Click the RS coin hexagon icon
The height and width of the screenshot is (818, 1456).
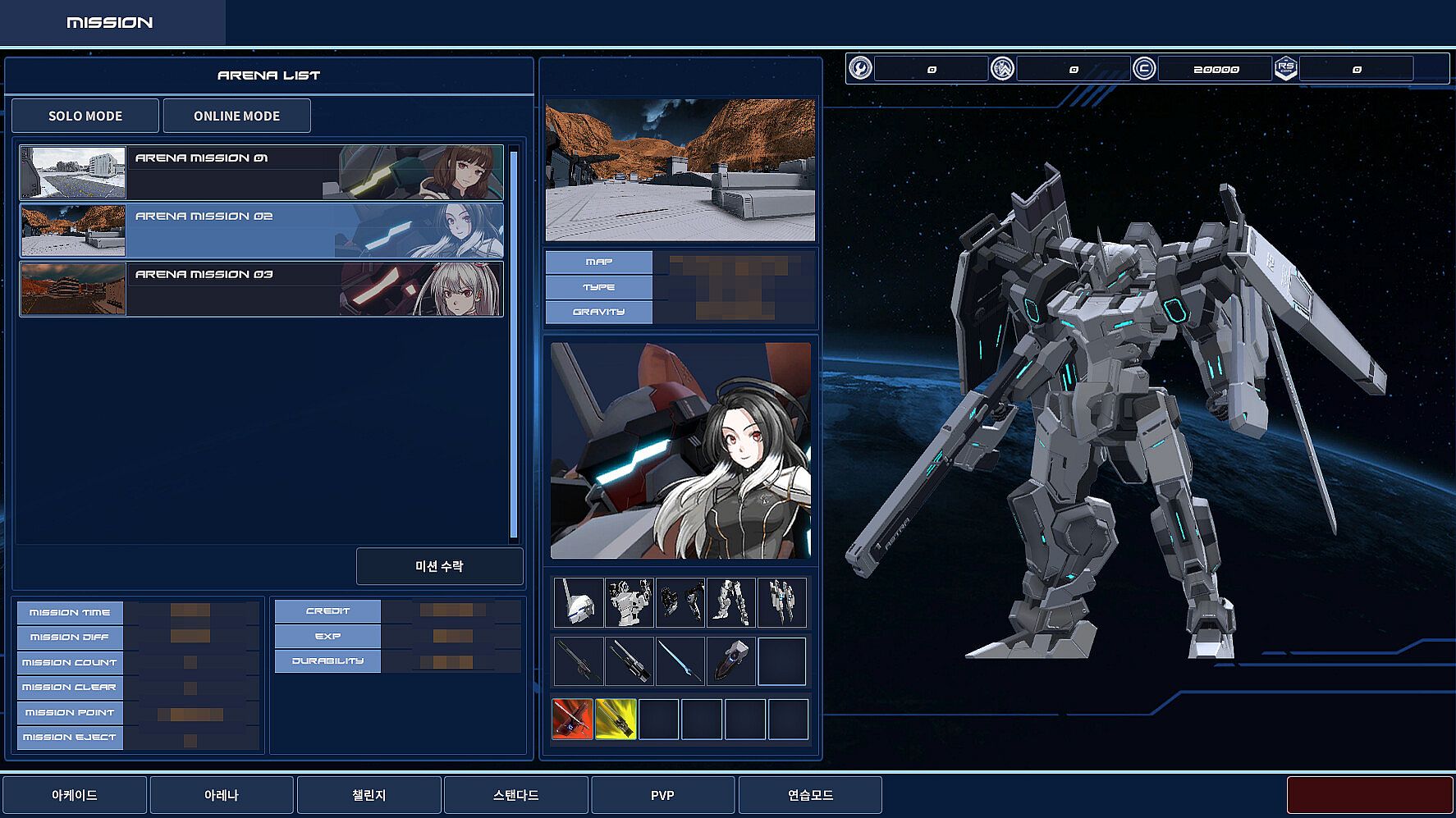tap(1286, 68)
